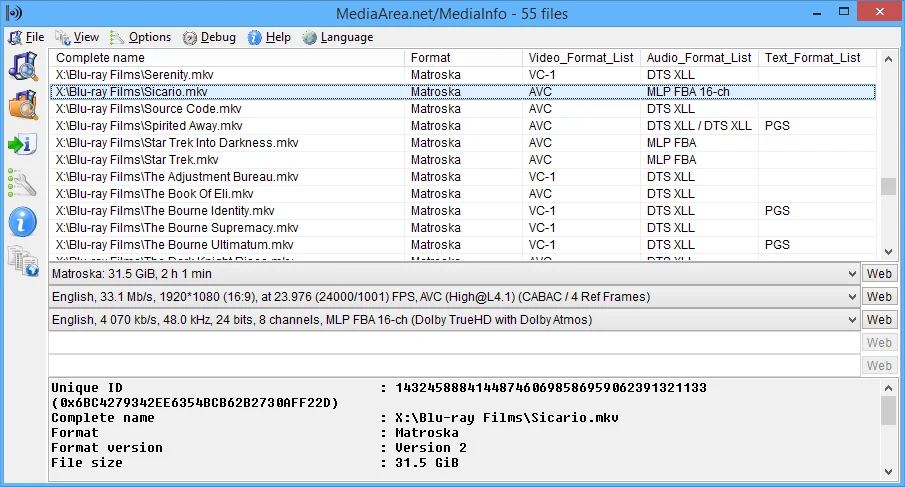This screenshot has height=487, width=905.
Task: Click the file list scrollbar down arrow
Action: [x=888, y=252]
